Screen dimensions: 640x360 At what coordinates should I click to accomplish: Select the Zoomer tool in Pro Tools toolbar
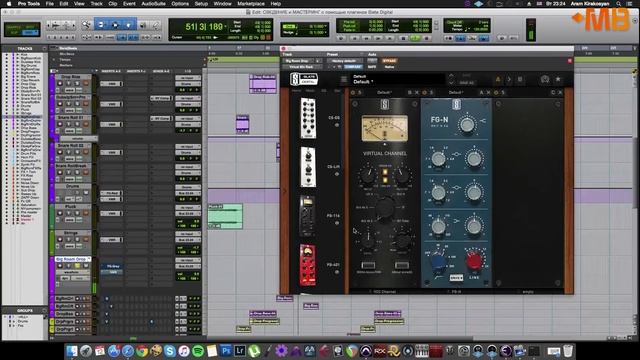[86, 25]
